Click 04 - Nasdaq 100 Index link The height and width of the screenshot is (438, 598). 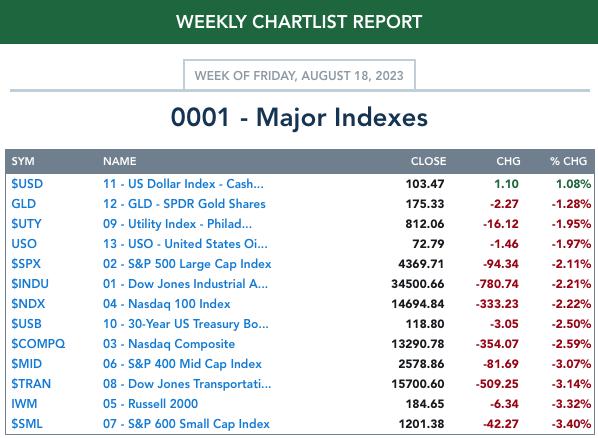(x=167, y=304)
